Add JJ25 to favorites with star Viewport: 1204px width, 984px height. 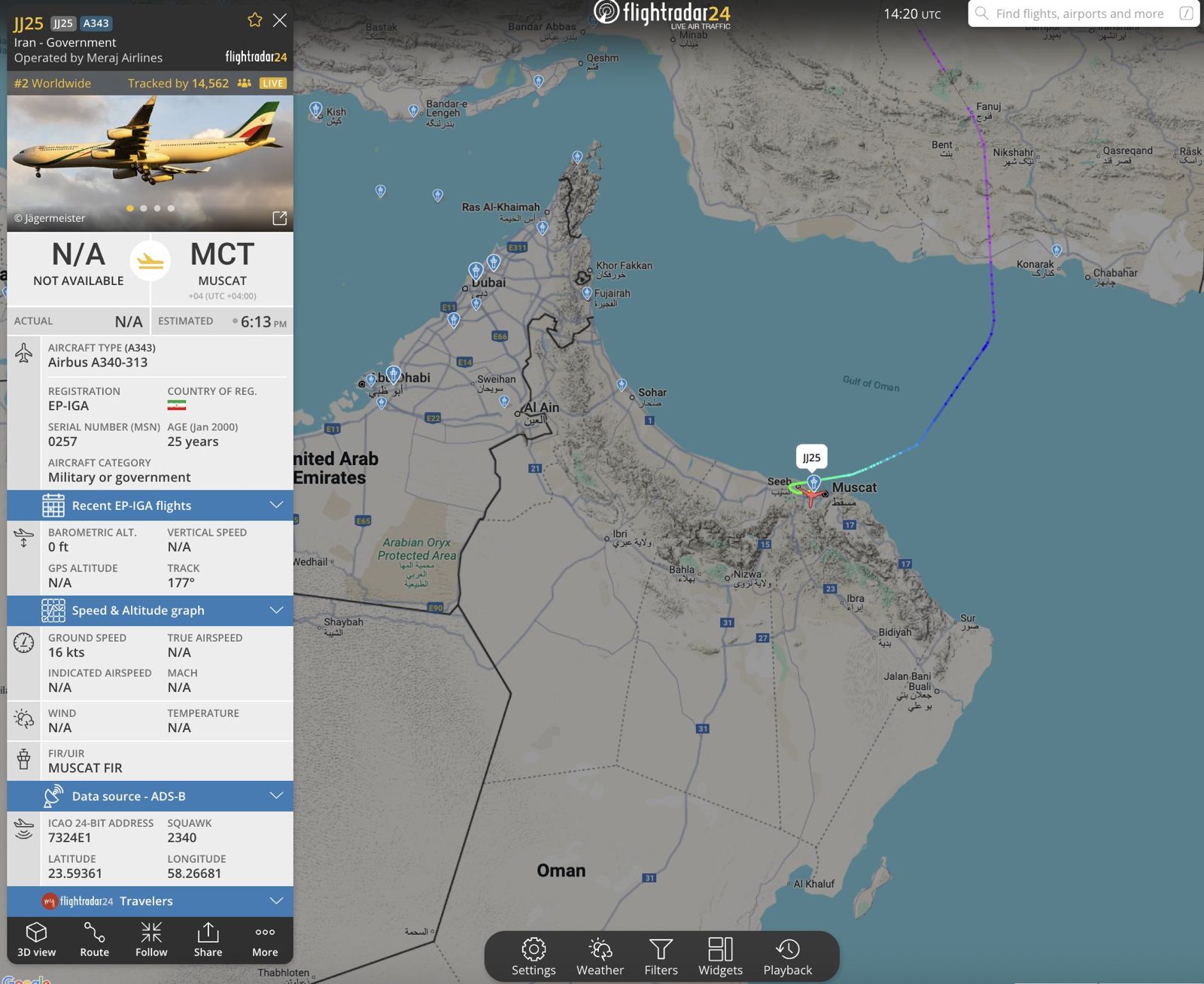pos(255,20)
